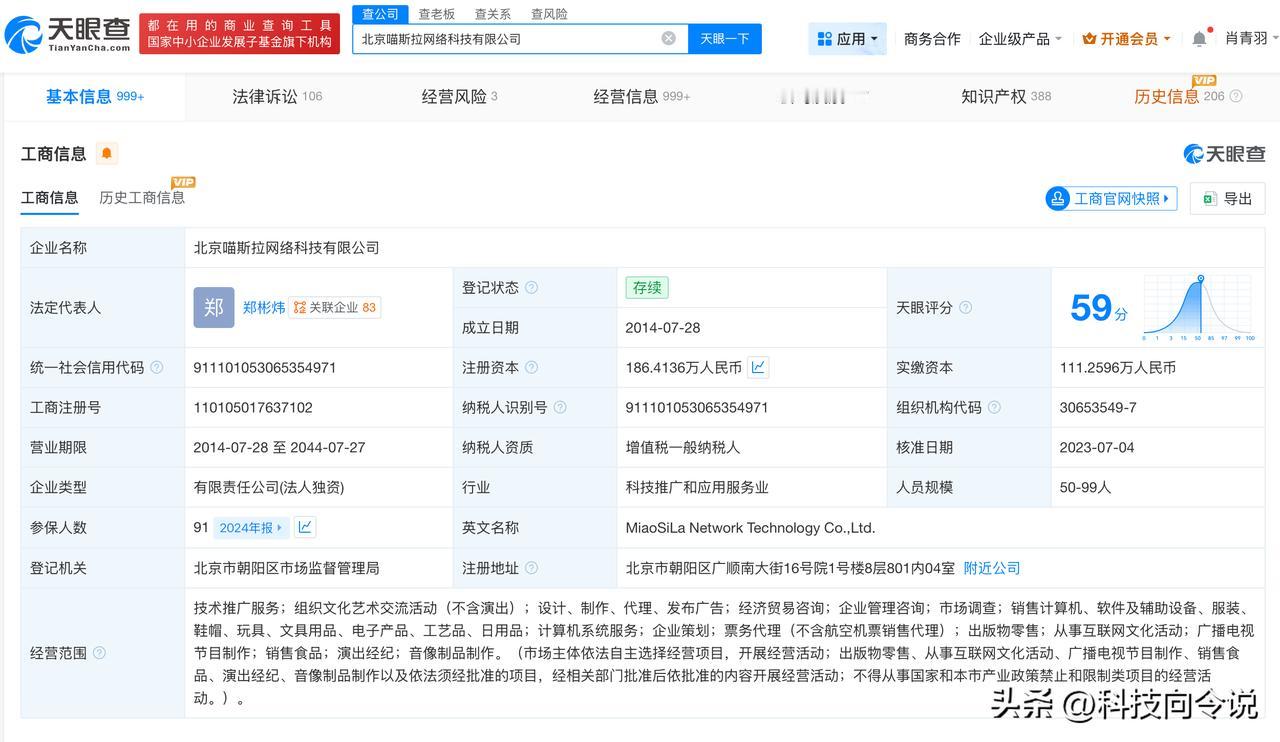Click the 郑 avatar of the legal representative
Screen dimensions: 1280x742
(x=214, y=307)
